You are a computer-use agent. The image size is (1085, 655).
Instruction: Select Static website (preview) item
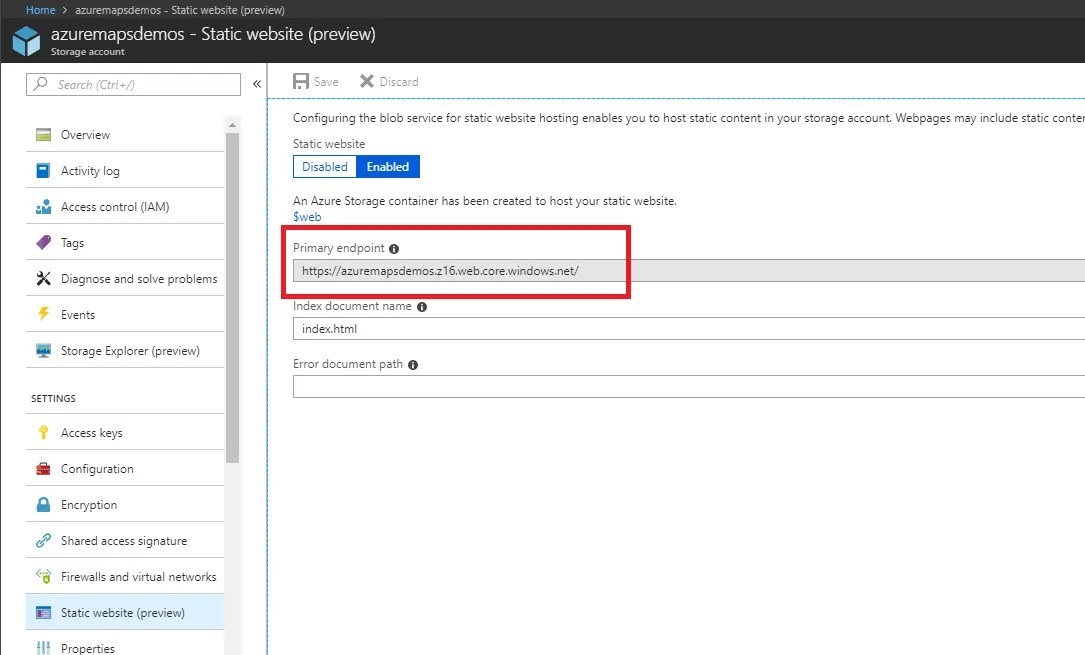pyautogui.click(x=125, y=612)
